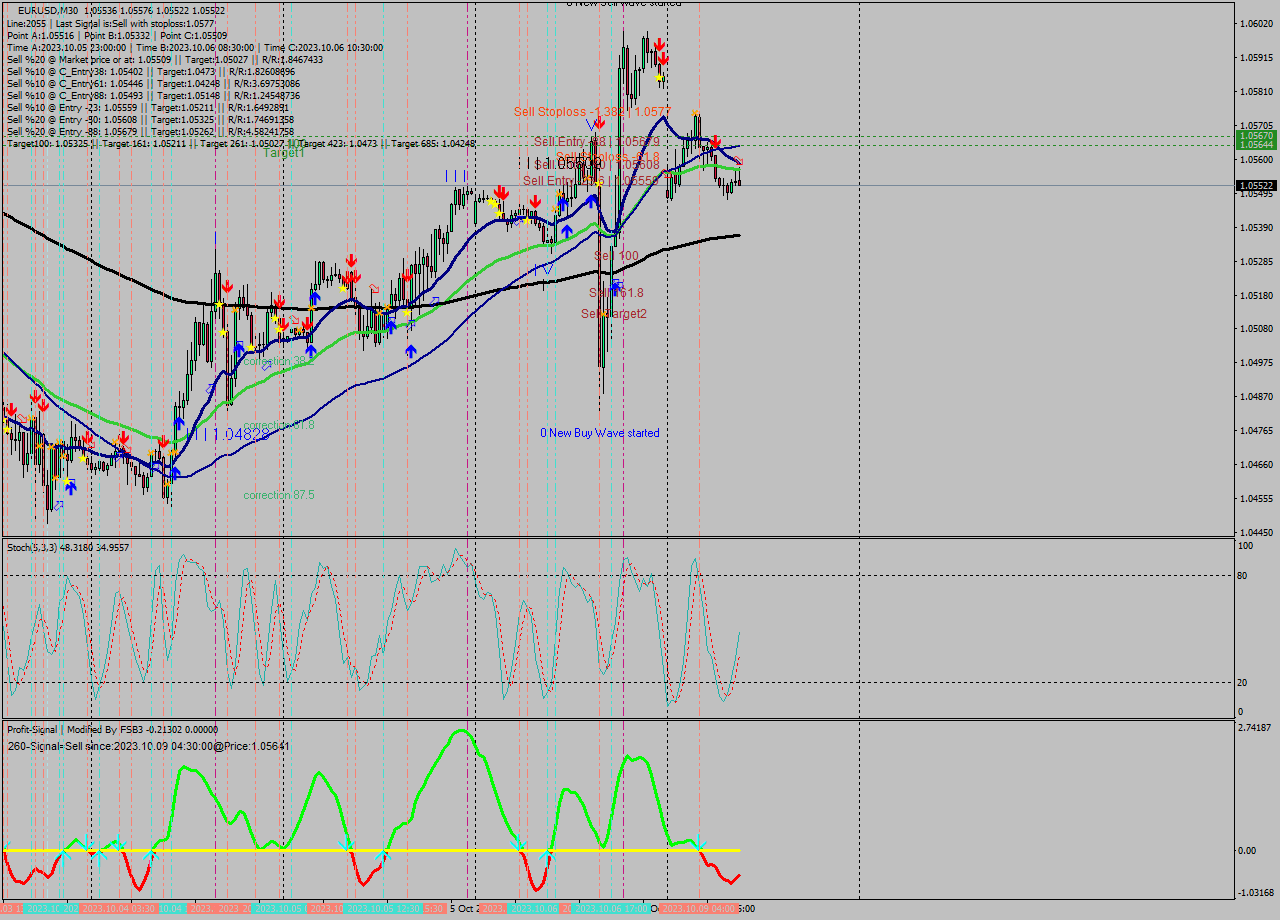The width and height of the screenshot is (1280, 920).
Task: Select the red down arrow at the highest chart peak
Action: pyautogui.click(x=658, y=44)
